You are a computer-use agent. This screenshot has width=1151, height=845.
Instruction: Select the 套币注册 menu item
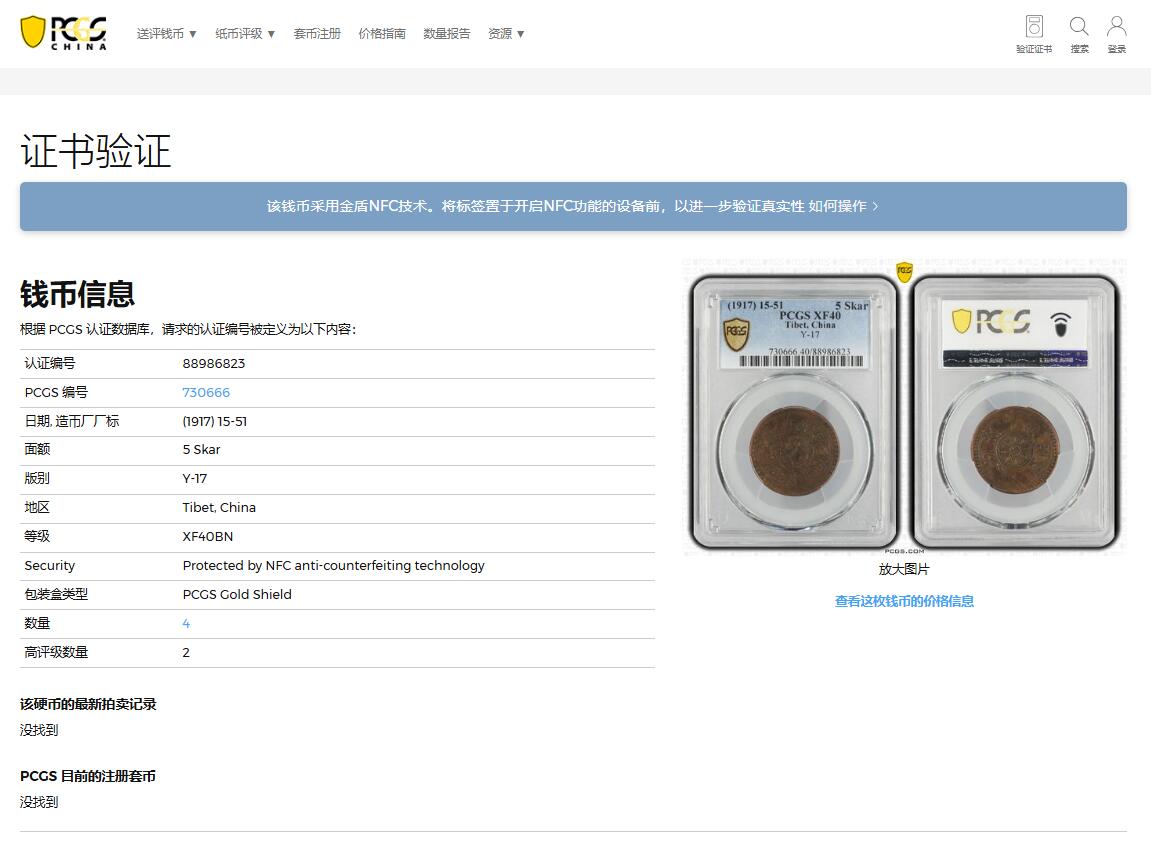click(317, 32)
